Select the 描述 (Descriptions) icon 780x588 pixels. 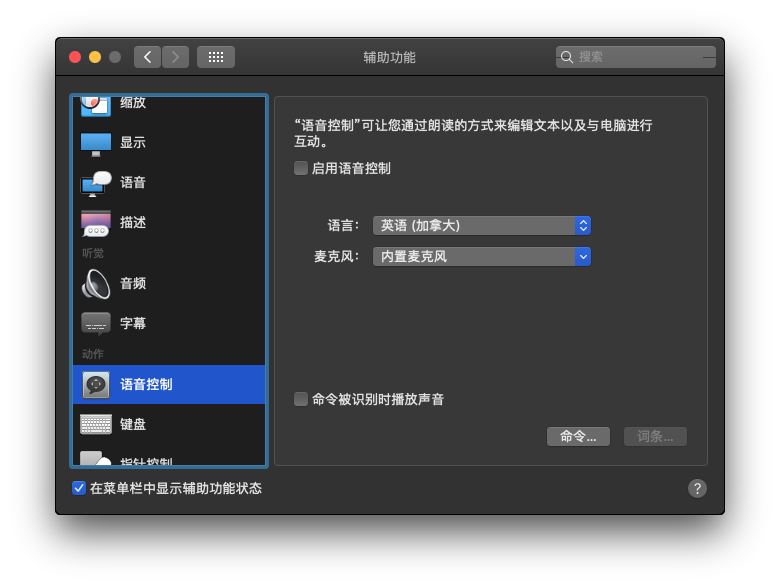(96, 223)
